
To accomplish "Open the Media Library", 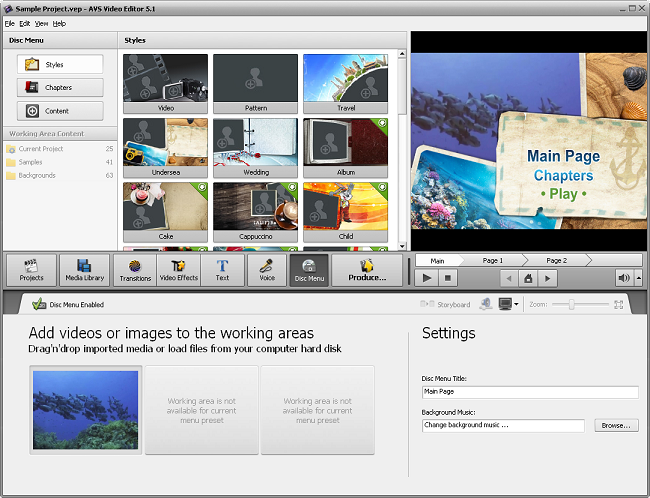I will pyautogui.click(x=85, y=270).
